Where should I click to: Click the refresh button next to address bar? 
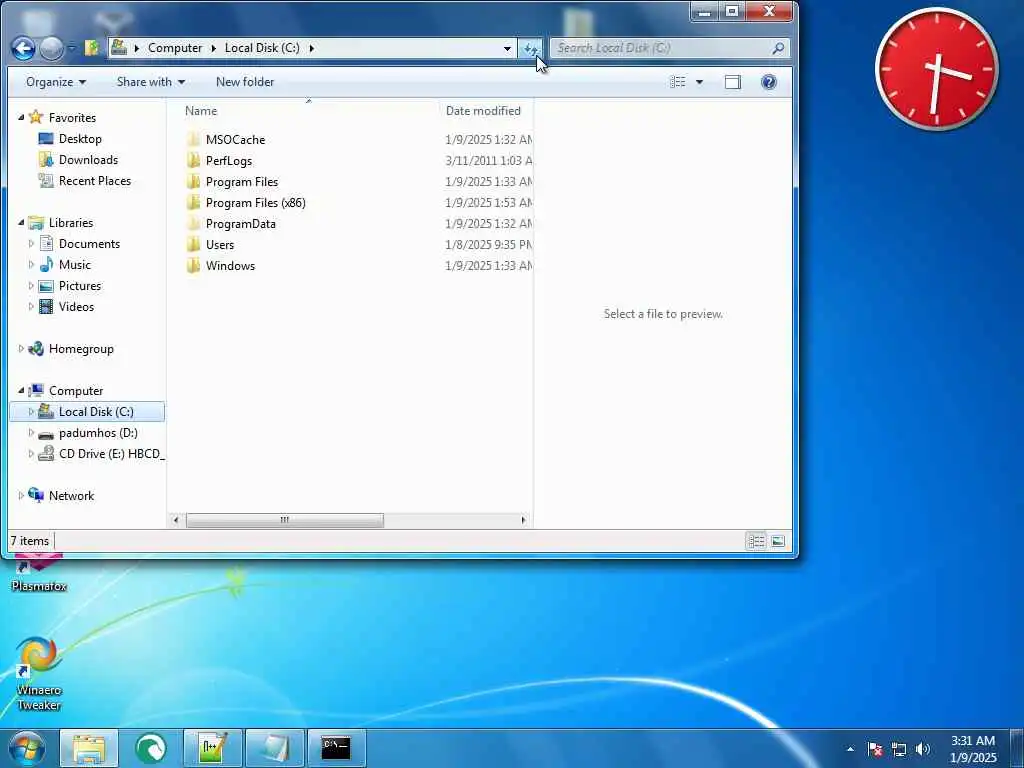coord(530,48)
